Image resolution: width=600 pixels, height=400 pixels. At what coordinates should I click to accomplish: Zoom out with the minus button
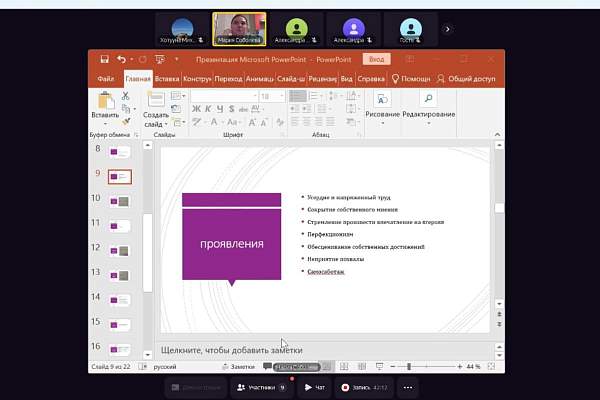pyautogui.click(x=392, y=367)
